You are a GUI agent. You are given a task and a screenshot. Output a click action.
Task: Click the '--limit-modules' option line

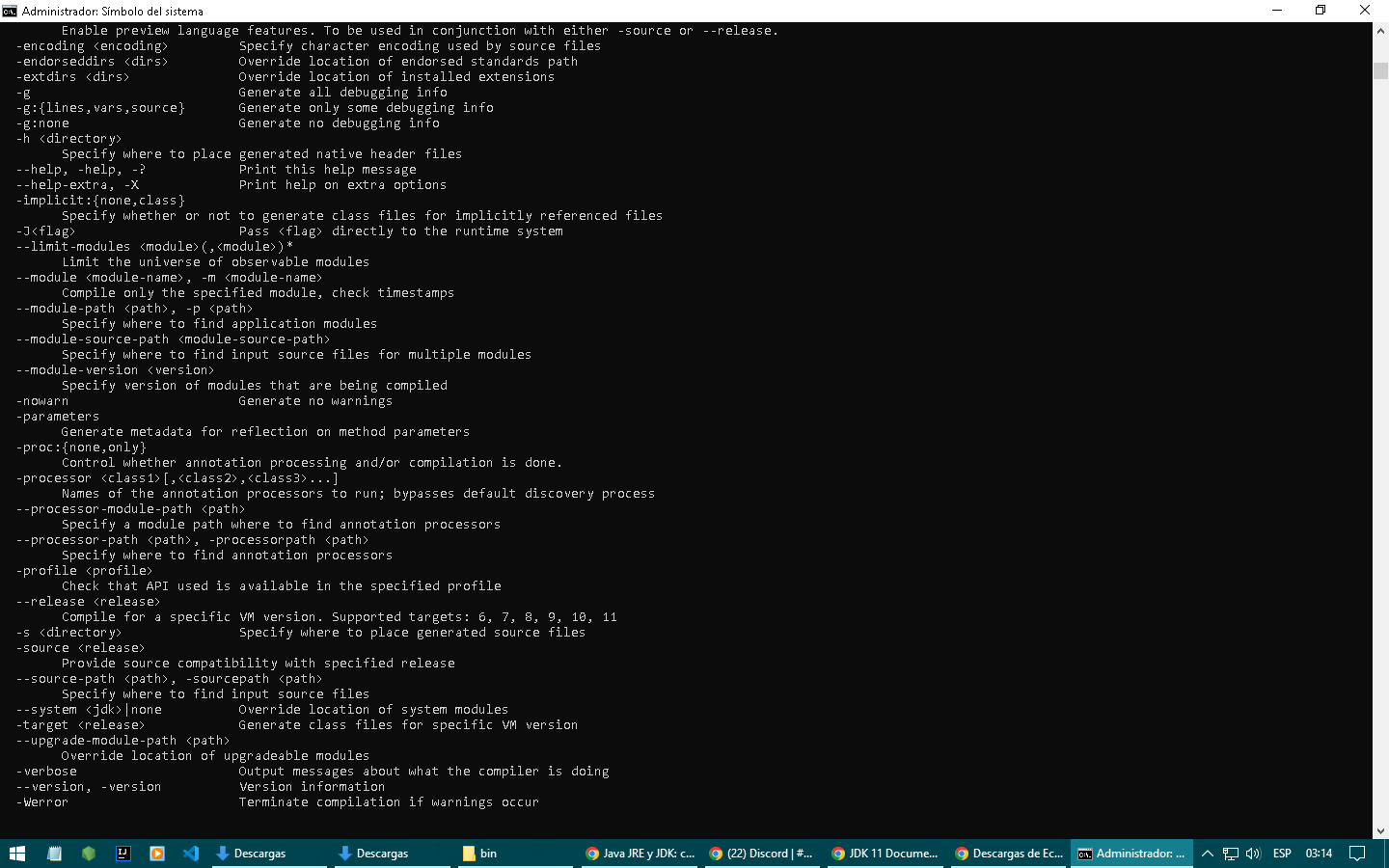(x=154, y=247)
